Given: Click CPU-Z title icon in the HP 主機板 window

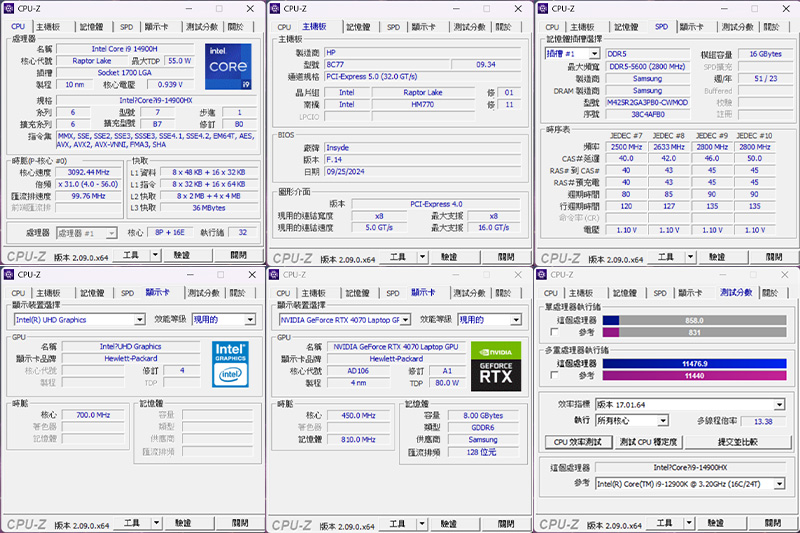Looking at the screenshot, I should pyautogui.click(x=275, y=8).
